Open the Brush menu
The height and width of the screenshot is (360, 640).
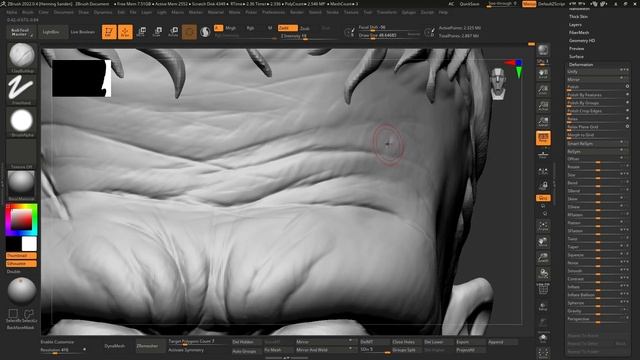(x=28, y=12)
